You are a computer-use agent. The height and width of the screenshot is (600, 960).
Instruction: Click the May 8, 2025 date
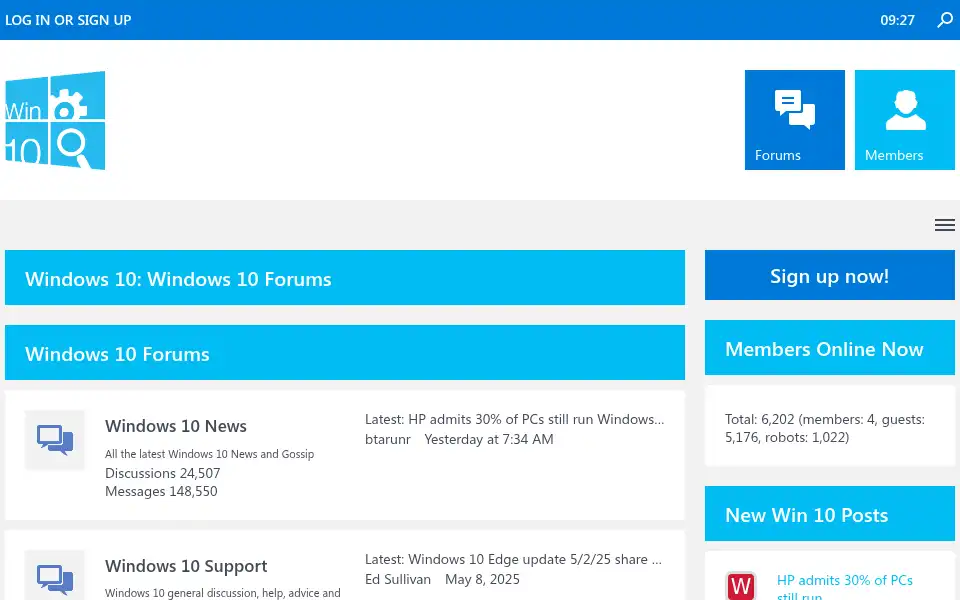click(x=482, y=579)
